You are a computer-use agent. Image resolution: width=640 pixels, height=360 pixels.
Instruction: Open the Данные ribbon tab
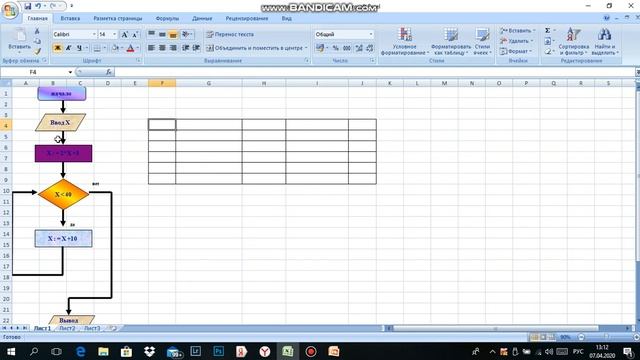click(202, 18)
